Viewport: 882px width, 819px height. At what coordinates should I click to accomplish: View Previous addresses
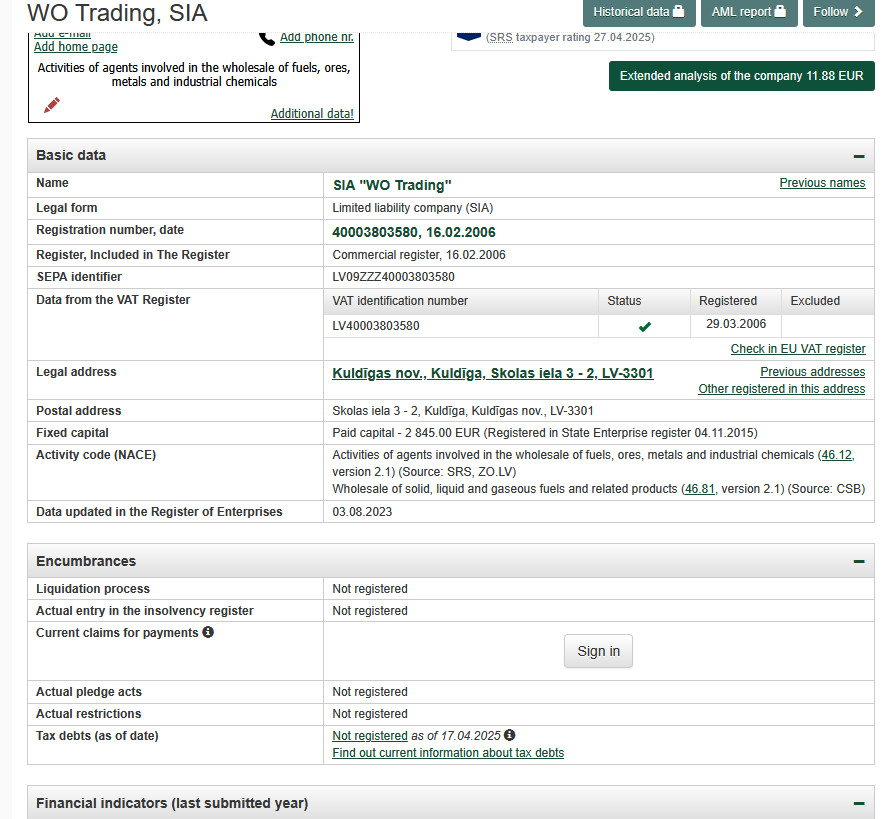(813, 372)
